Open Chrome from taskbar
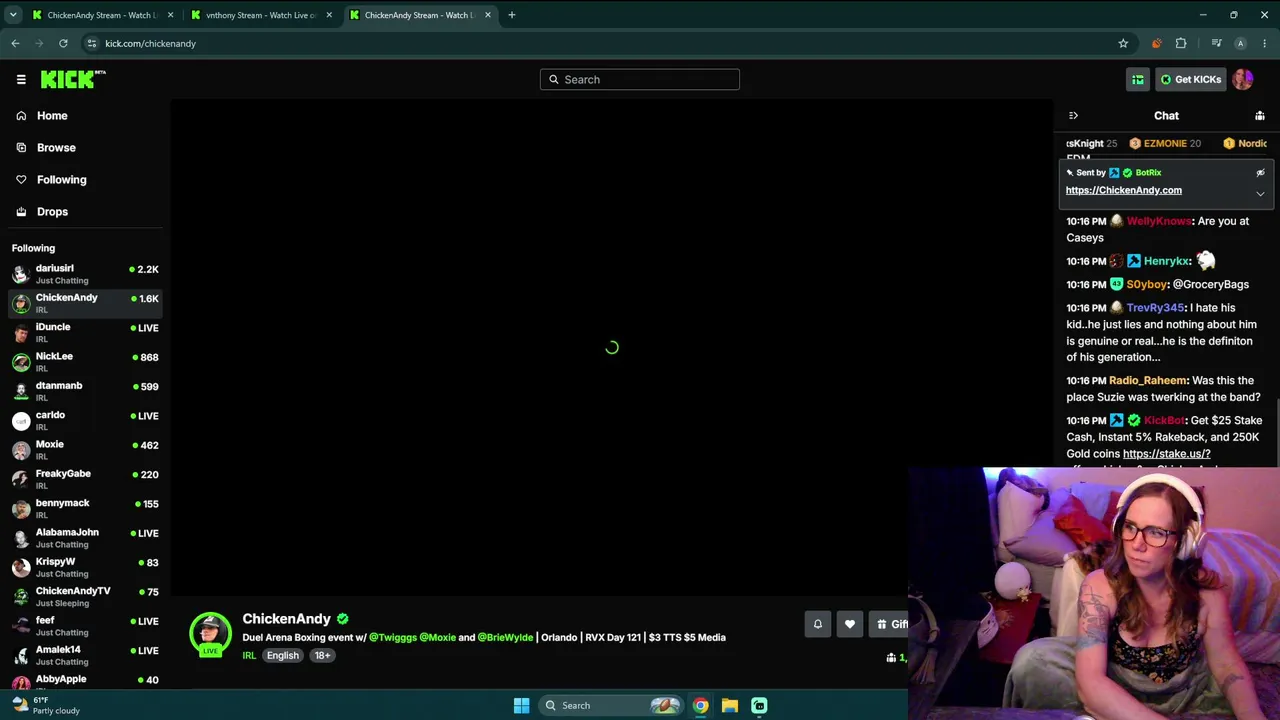The width and height of the screenshot is (1280, 720). pos(701,706)
